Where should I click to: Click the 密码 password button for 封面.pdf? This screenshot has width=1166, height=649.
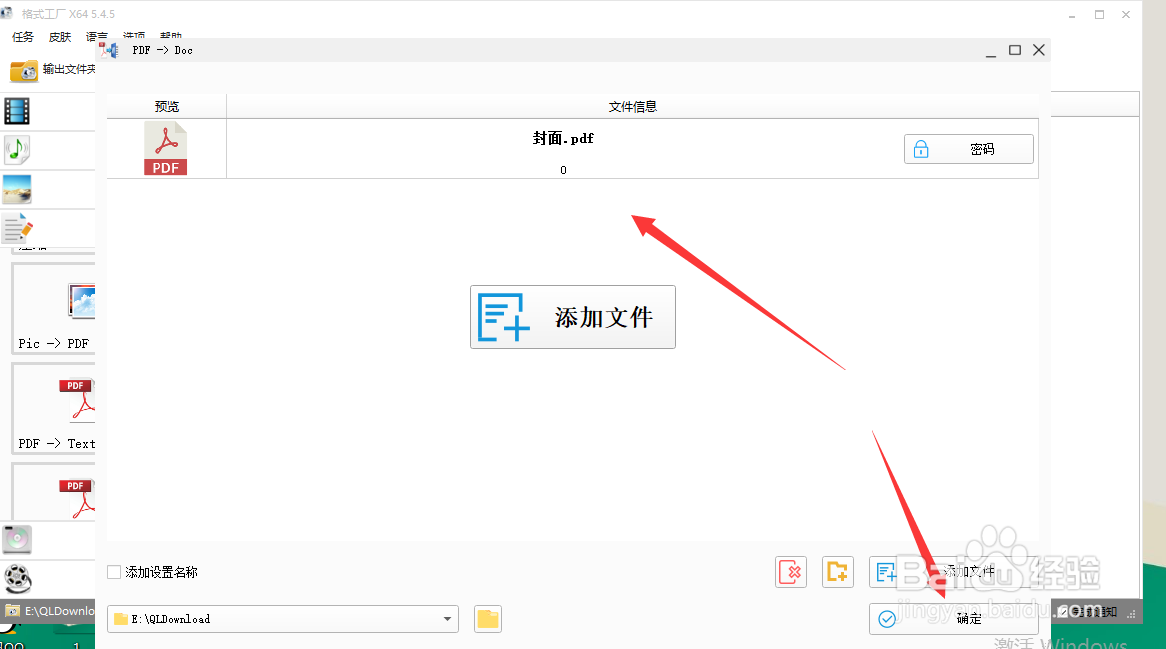pyautogui.click(x=967, y=148)
